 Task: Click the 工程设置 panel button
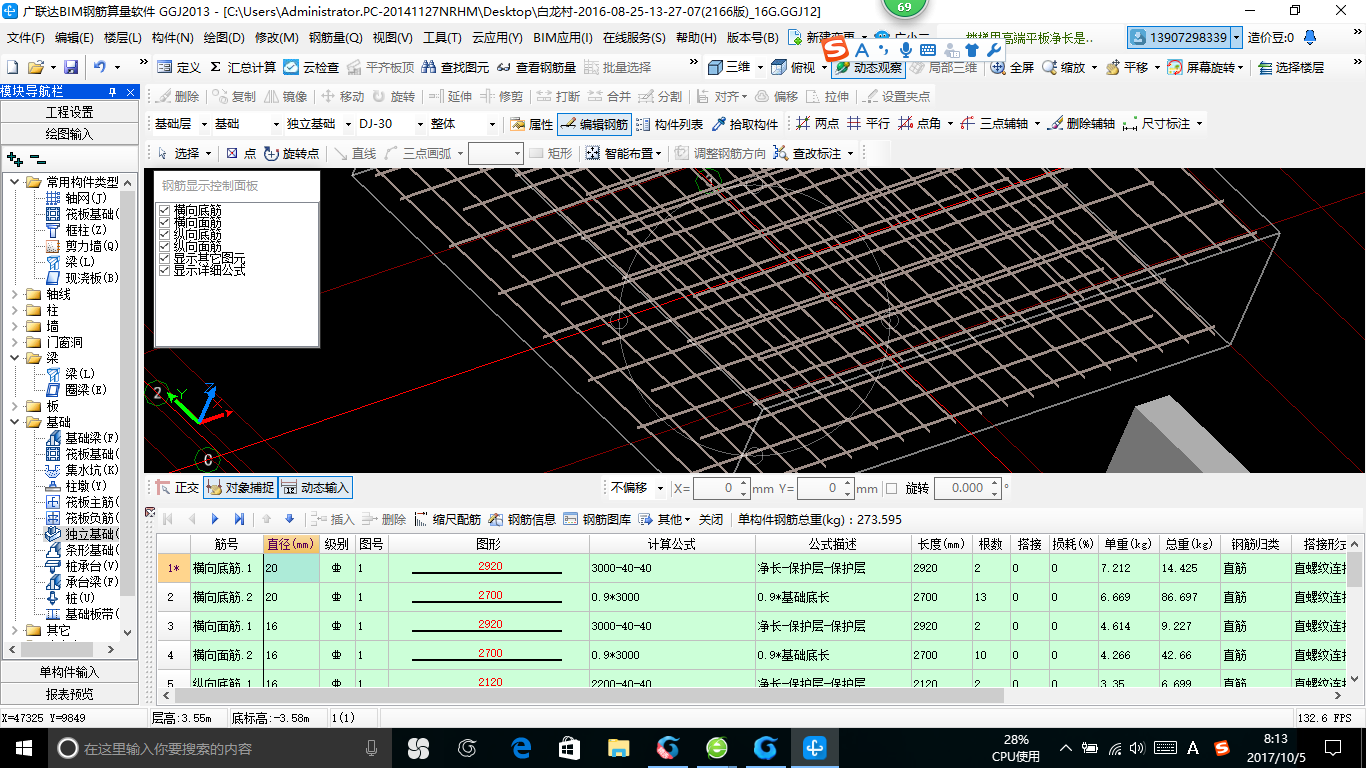pyautogui.click(x=69, y=112)
